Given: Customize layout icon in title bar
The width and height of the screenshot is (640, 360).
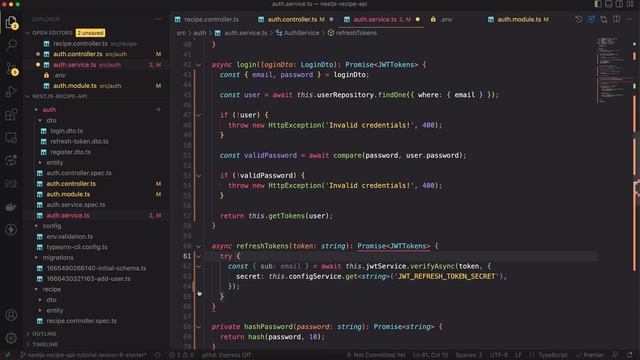Looking at the screenshot, I should (630, 4).
